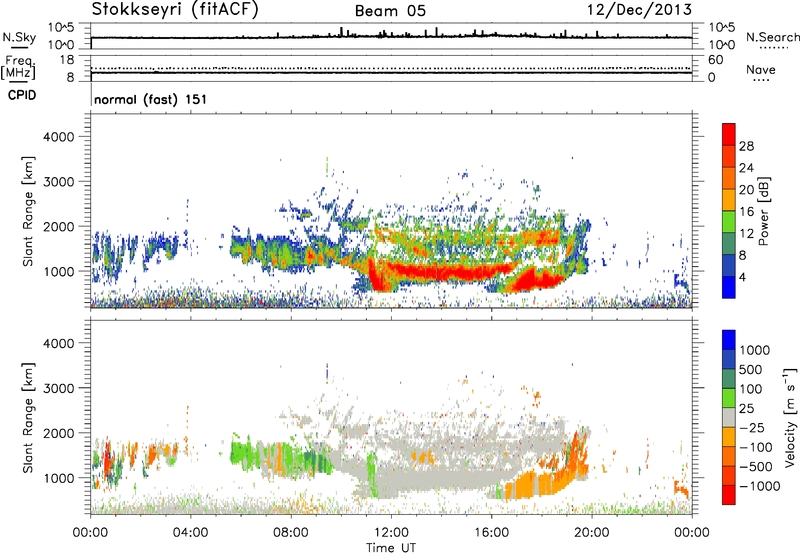The height and width of the screenshot is (554, 800).
Task: Click the 'Slant Range [km]' label of power panel
Action: coord(28,211)
